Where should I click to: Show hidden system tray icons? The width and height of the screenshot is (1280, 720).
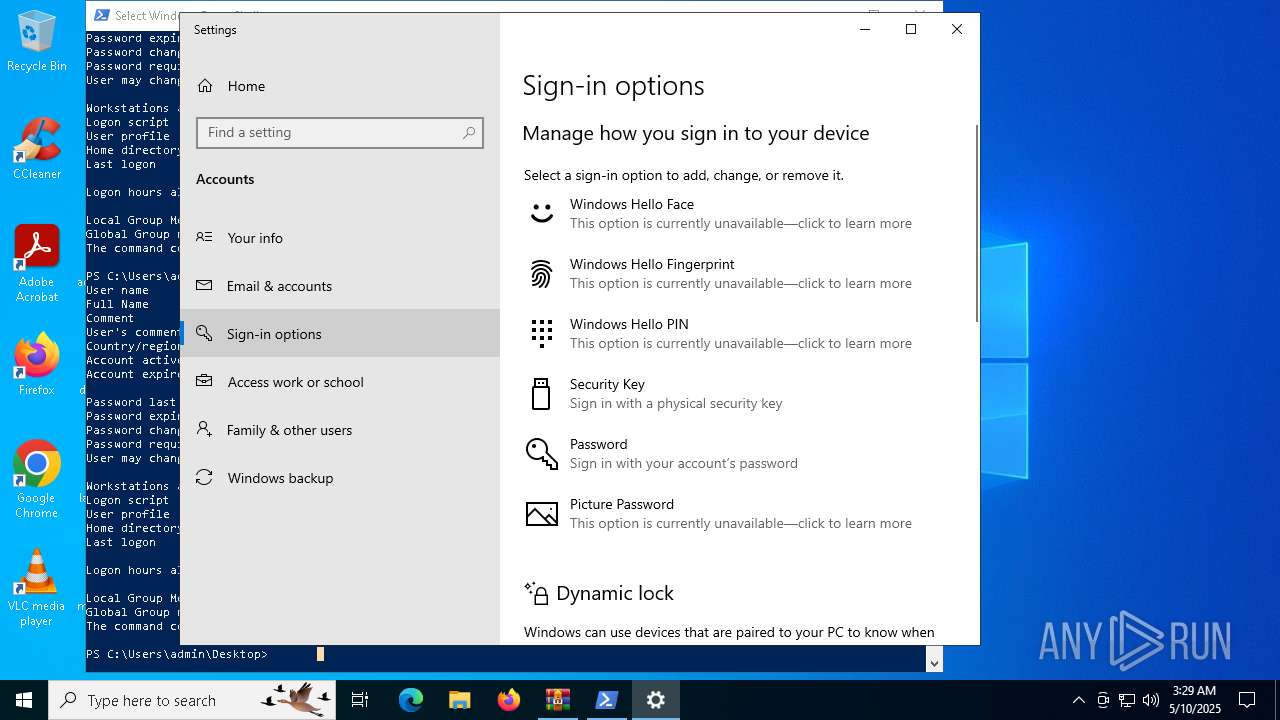tap(1078, 700)
